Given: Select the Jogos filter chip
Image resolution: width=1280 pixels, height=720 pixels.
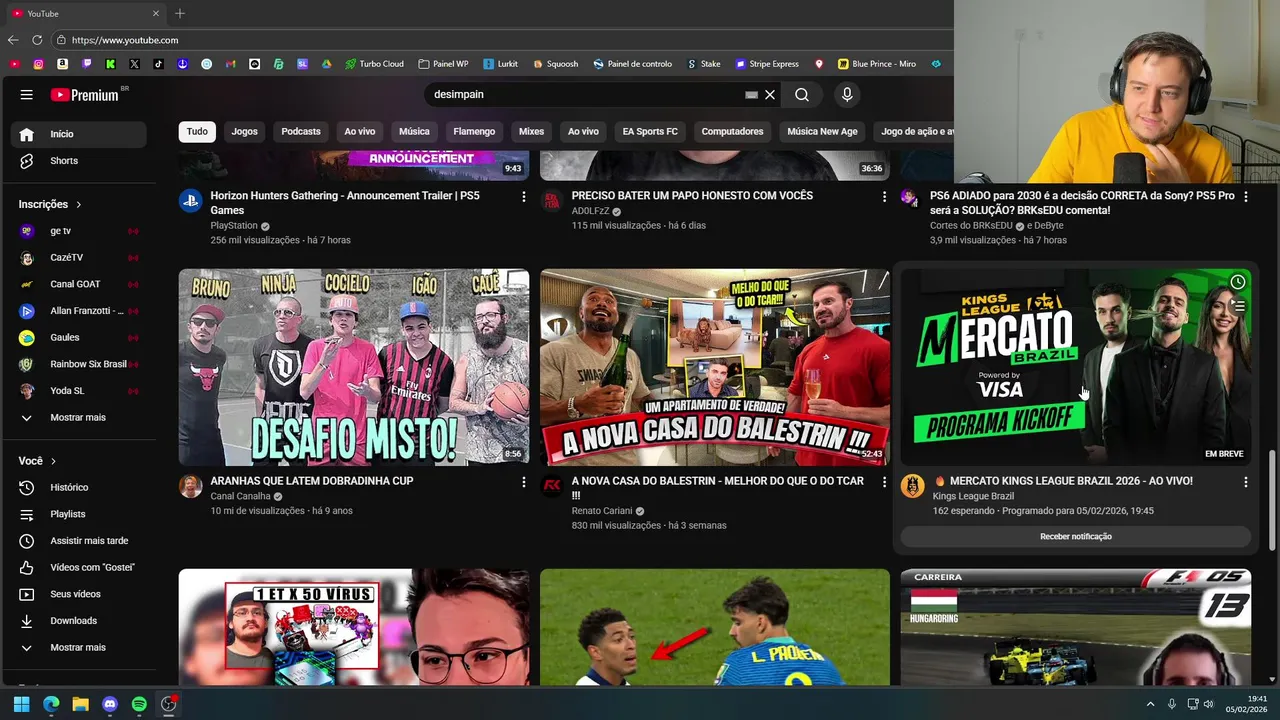Looking at the screenshot, I should click(x=245, y=131).
